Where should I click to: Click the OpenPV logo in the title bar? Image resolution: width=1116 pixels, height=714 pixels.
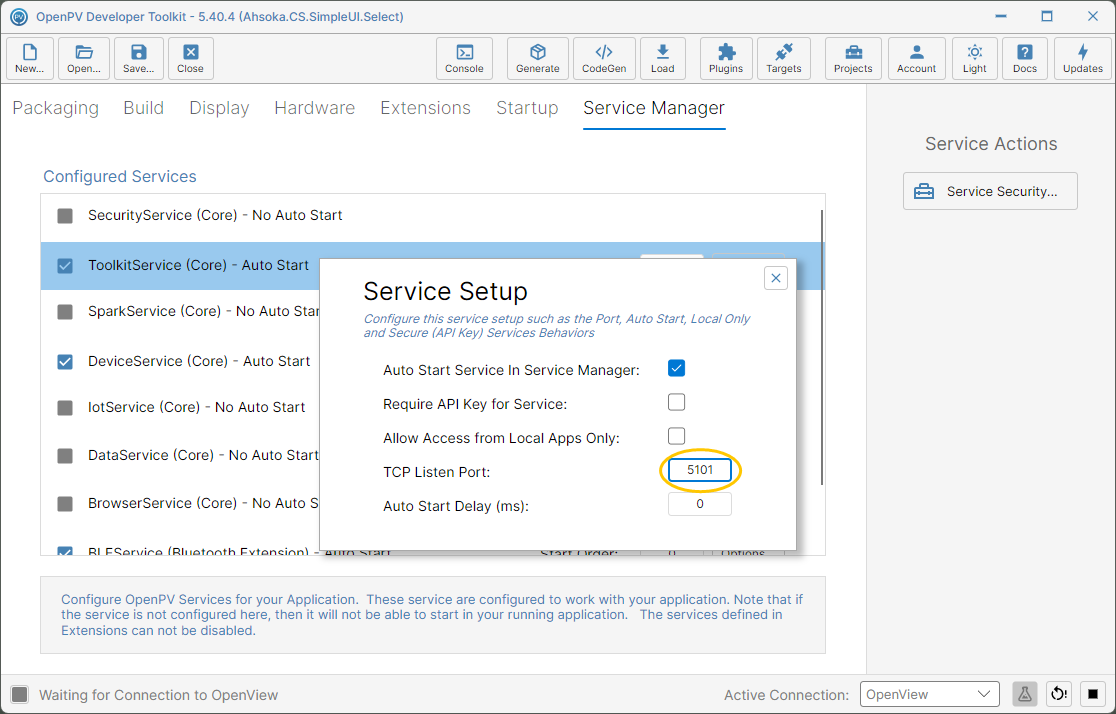tap(19, 16)
